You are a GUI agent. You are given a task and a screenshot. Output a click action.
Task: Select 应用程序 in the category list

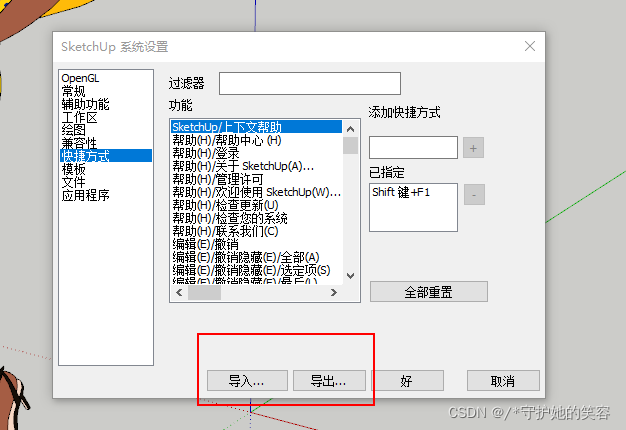85,195
